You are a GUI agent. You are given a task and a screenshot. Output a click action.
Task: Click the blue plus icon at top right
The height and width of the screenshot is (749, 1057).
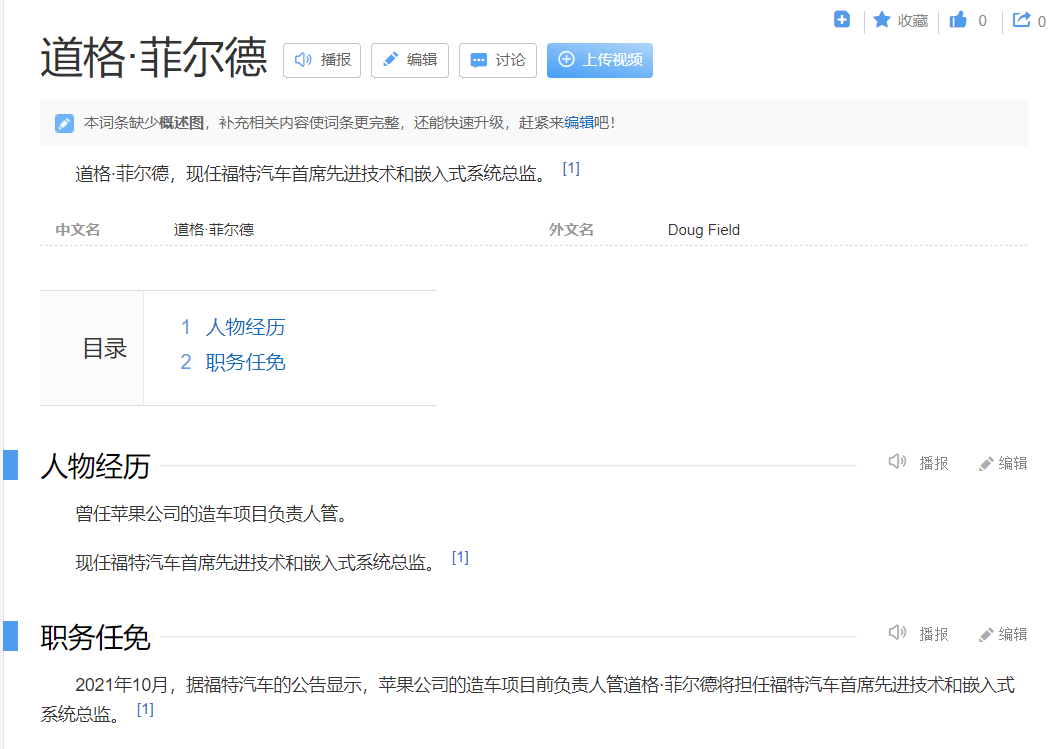click(842, 20)
